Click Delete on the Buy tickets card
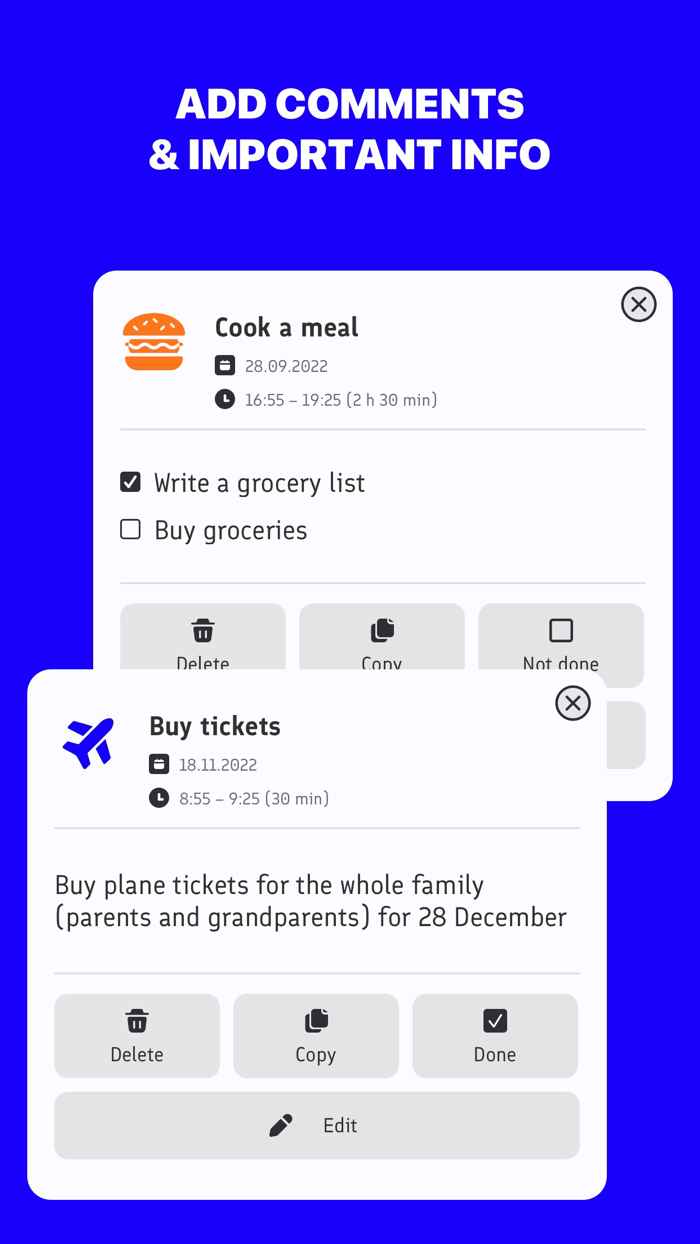 click(x=137, y=1036)
